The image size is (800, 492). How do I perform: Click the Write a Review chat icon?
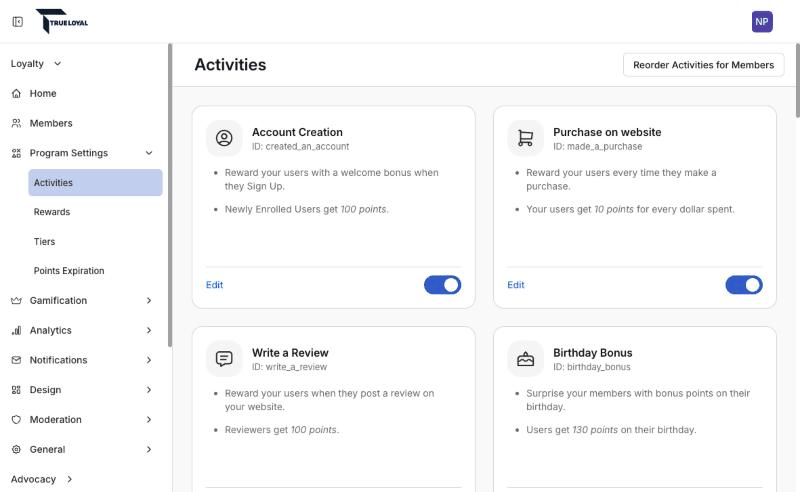(224, 359)
